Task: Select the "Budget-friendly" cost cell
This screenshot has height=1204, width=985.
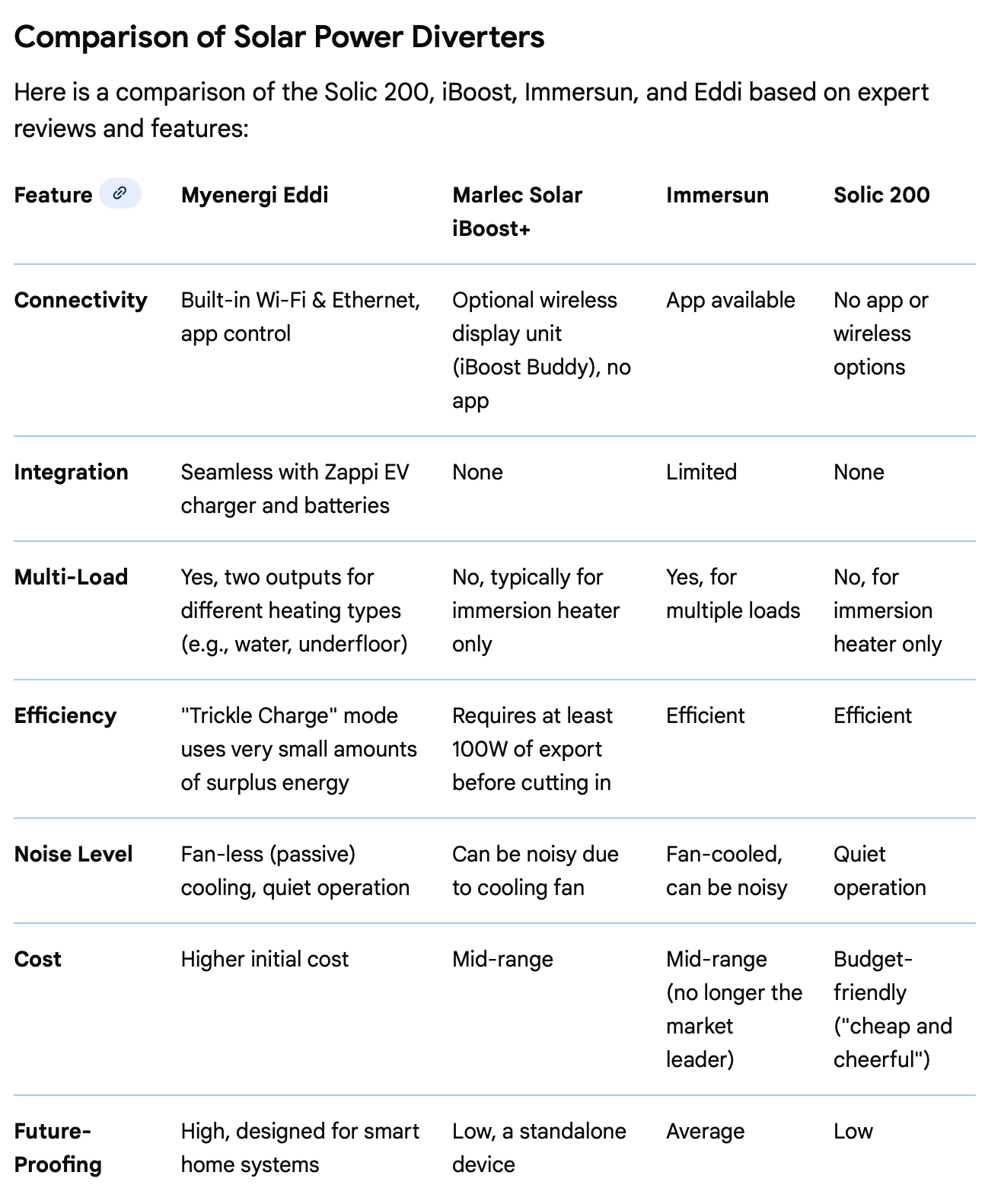Action: pos(892,1008)
